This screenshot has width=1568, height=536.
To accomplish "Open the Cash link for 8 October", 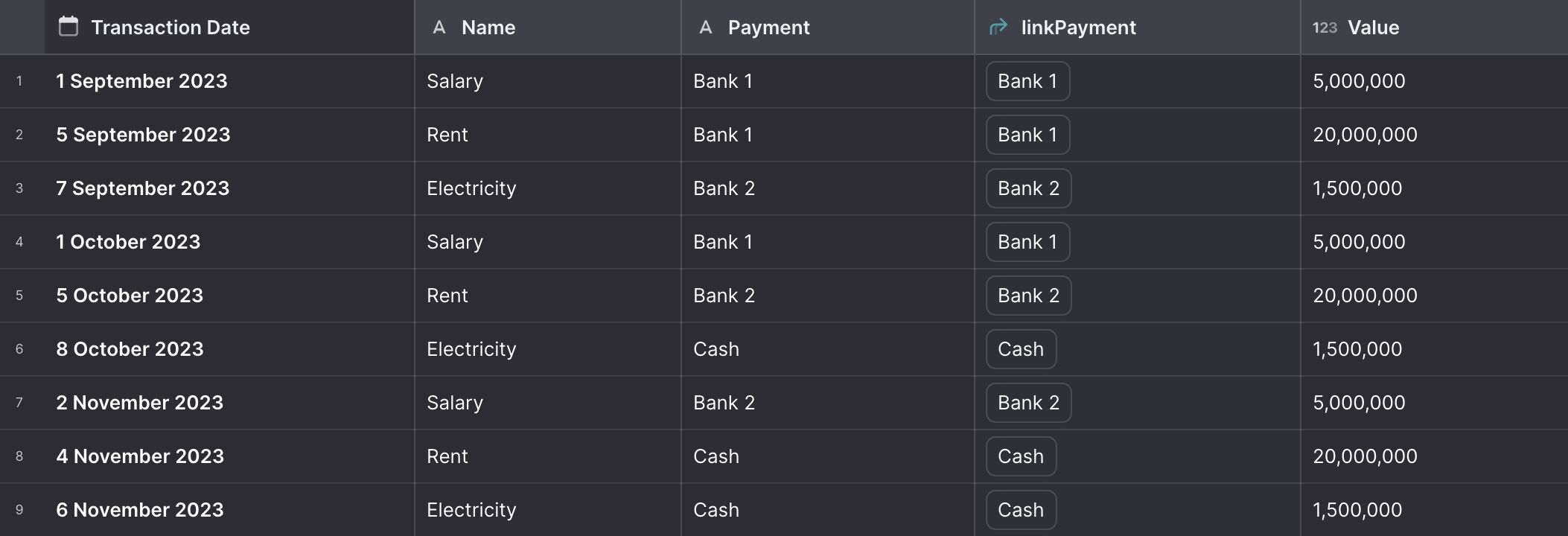I will pyautogui.click(x=1021, y=349).
